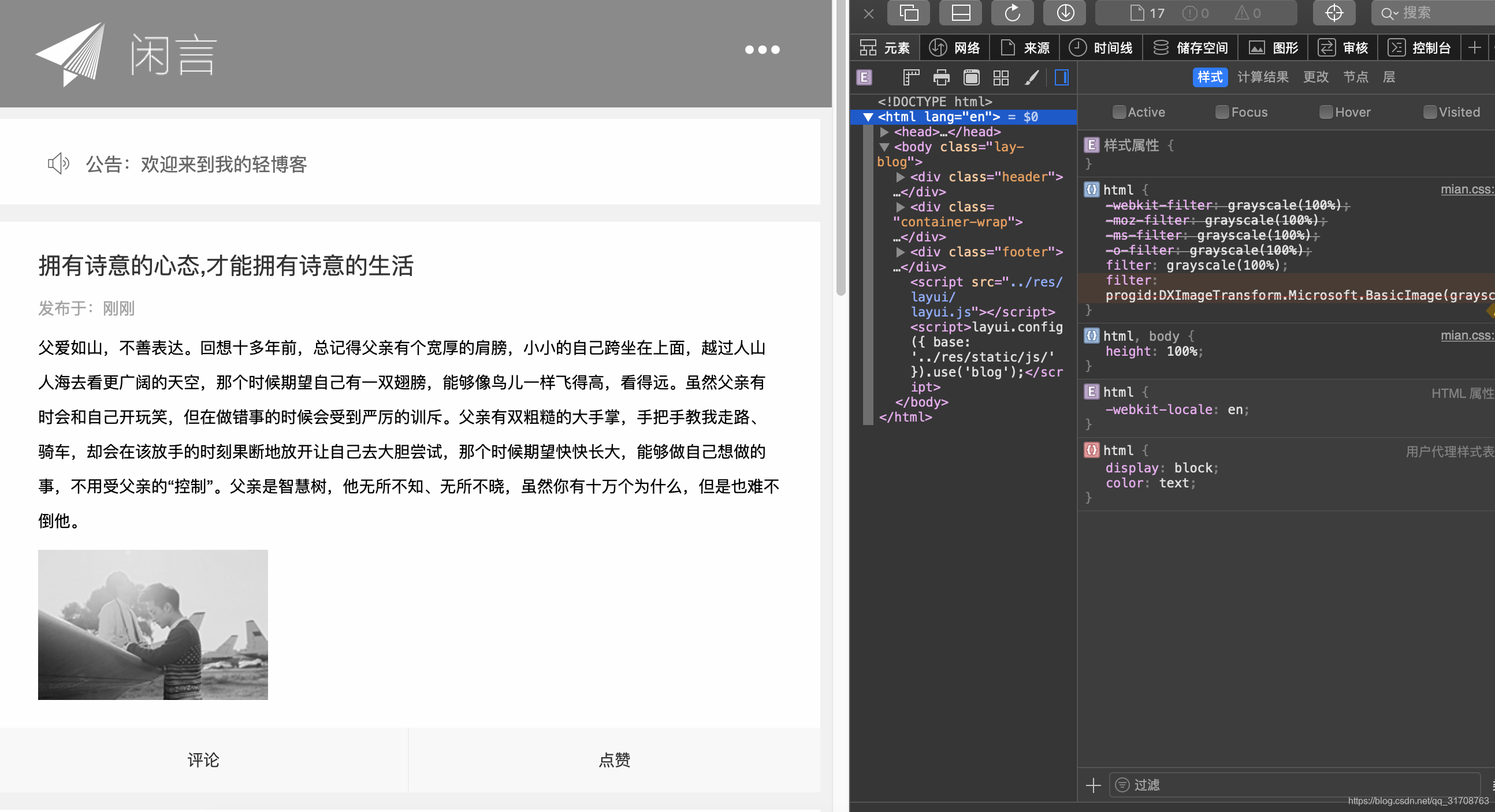The height and width of the screenshot is (812, 1495).
Task: Reload the page using the refresh icon
Action: (1012, 13)
